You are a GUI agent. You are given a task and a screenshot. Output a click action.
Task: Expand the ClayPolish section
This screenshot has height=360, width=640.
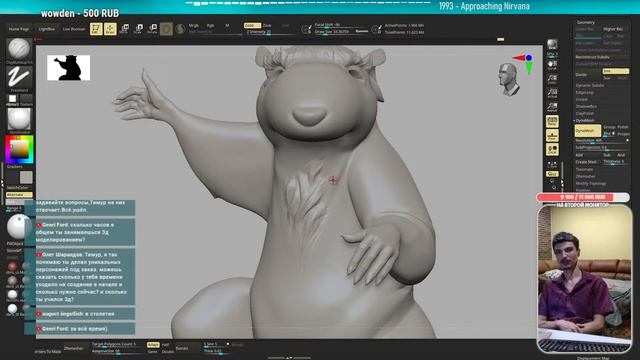(585, 113)
